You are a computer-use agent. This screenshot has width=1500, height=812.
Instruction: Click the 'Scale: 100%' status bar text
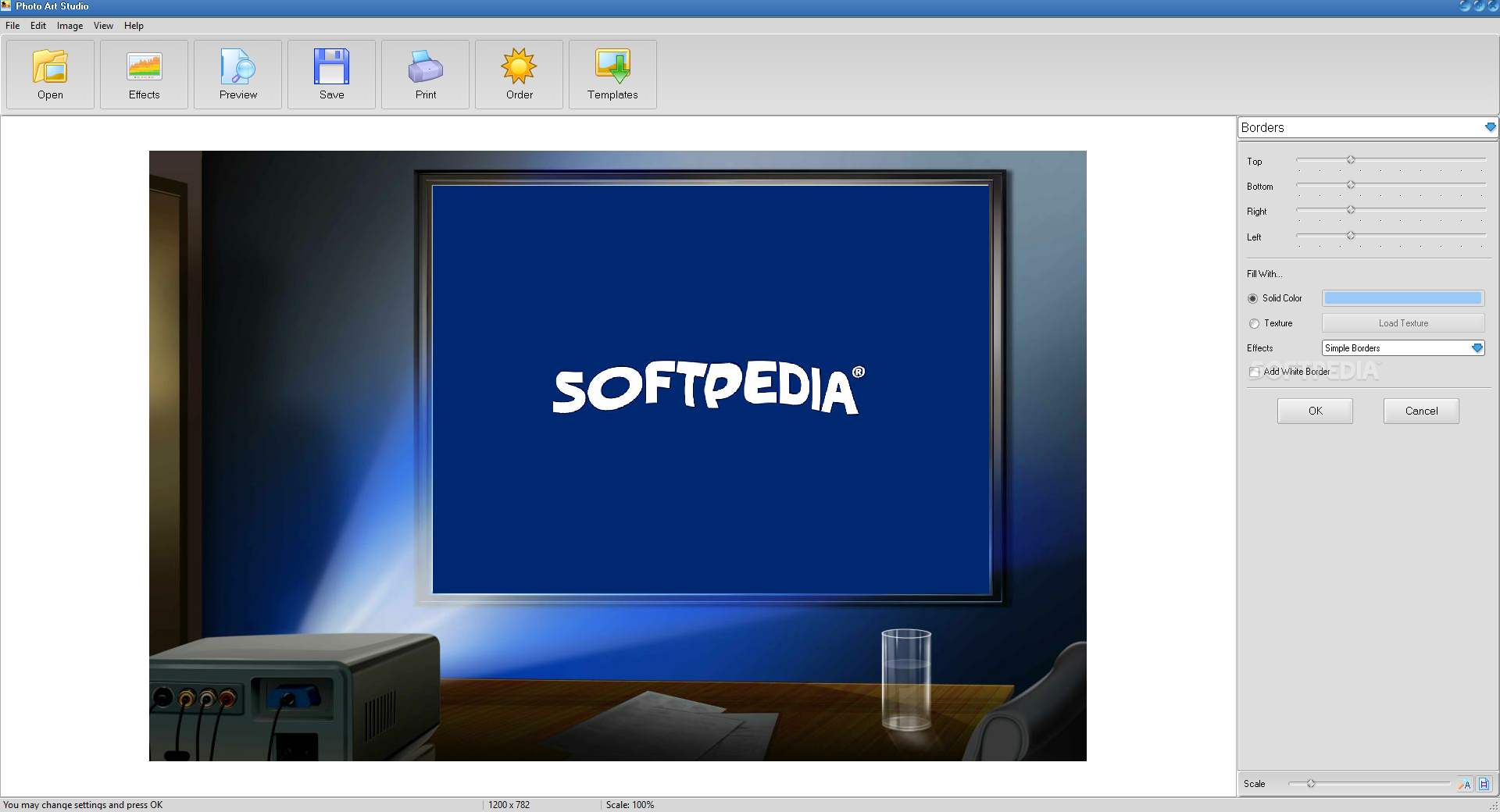click(630, 805)
